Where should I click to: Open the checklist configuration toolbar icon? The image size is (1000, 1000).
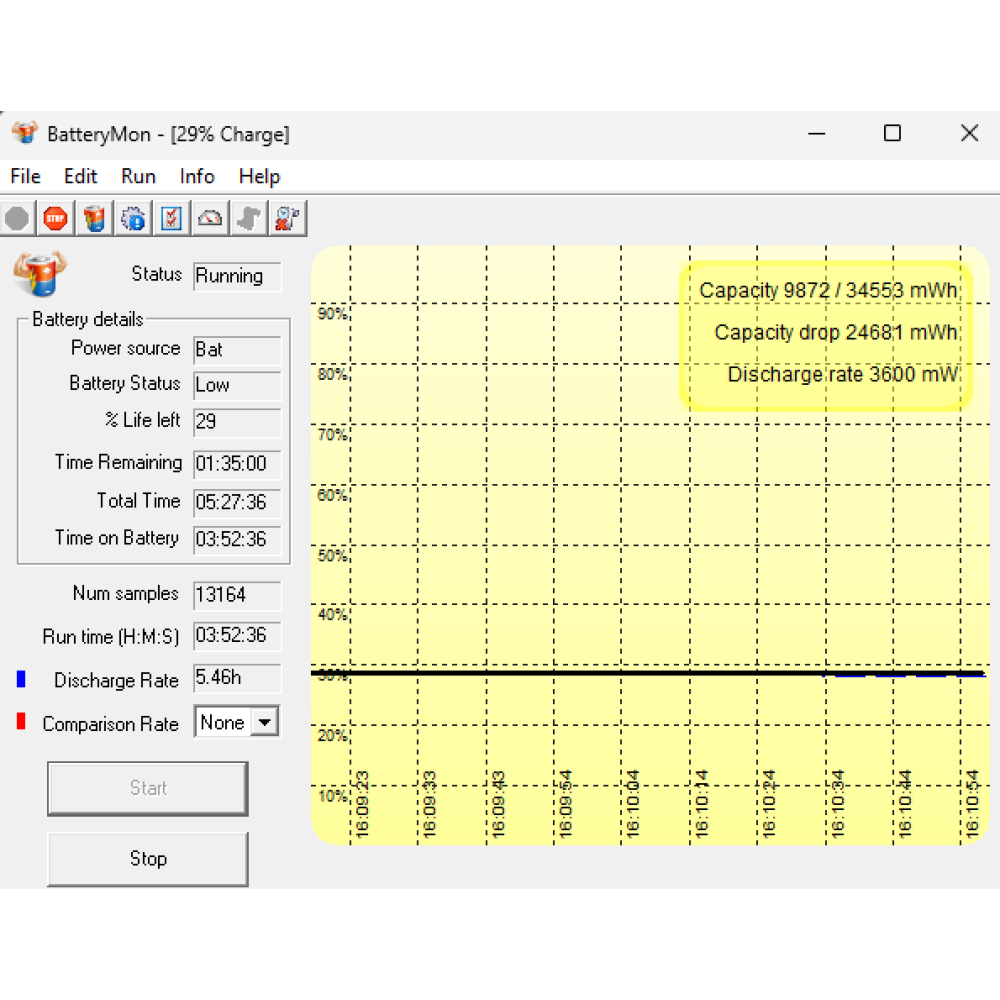click(171, 218)
